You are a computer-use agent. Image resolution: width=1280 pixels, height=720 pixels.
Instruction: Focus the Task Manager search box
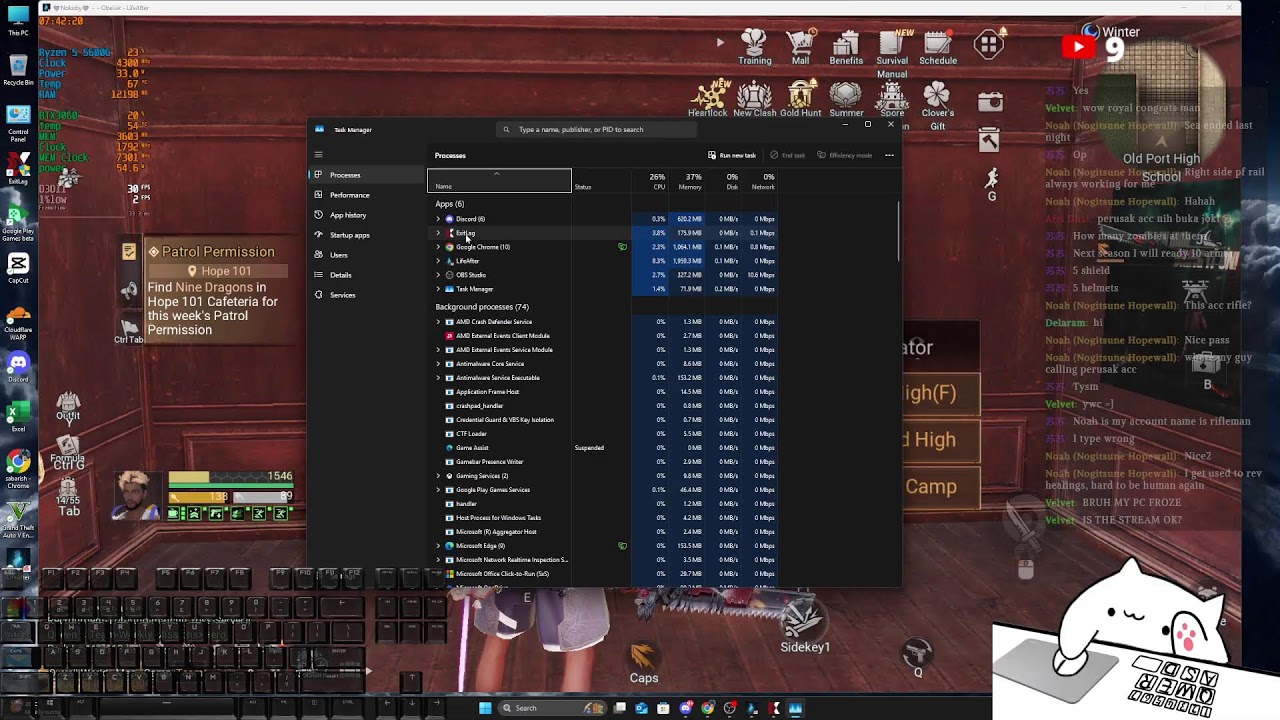(596, 129)
